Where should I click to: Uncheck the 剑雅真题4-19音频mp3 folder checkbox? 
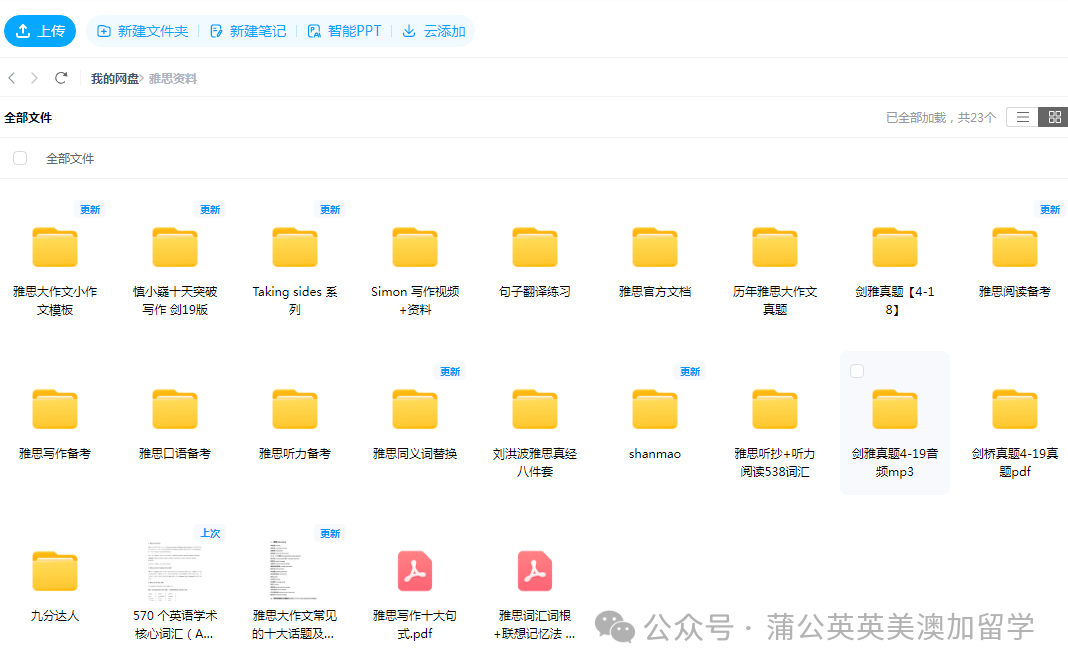point(857,370)
